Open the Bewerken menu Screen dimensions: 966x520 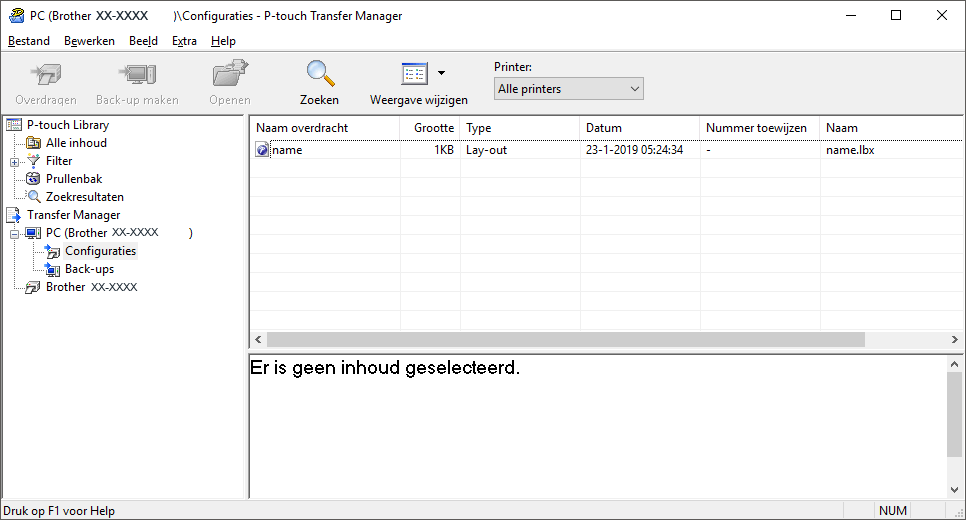(x=89, y=41)
